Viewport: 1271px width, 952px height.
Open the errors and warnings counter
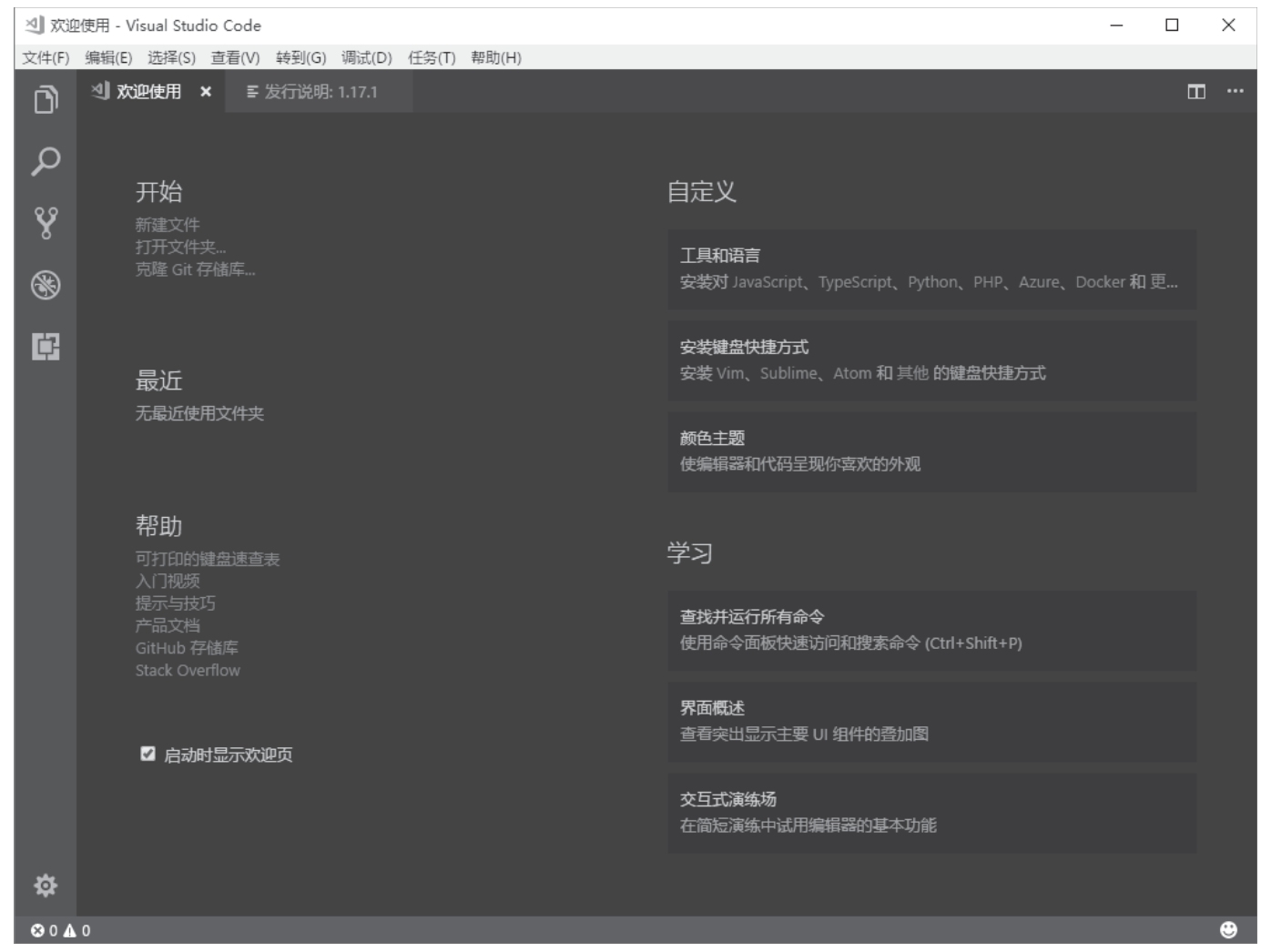(61, 930)
